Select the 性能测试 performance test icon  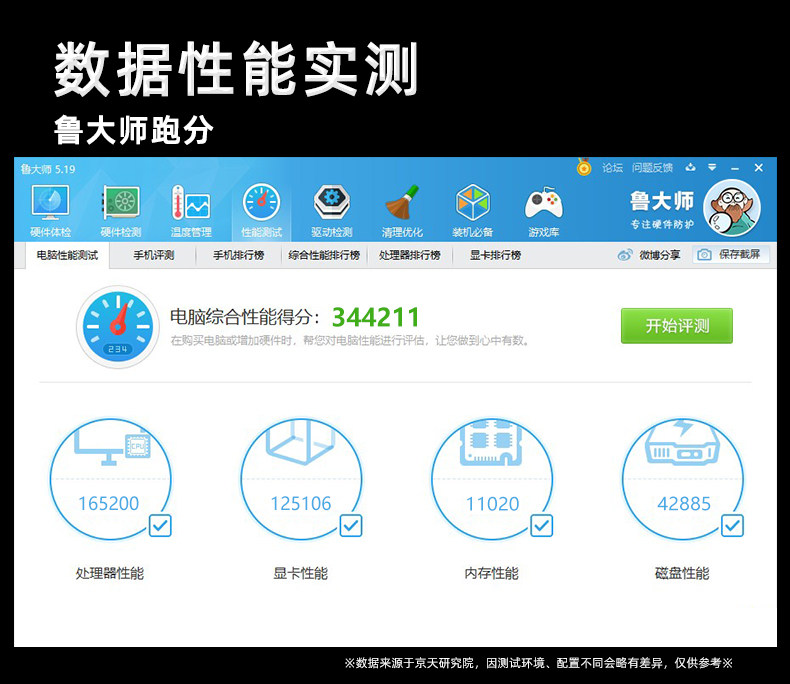click(261, 202)
